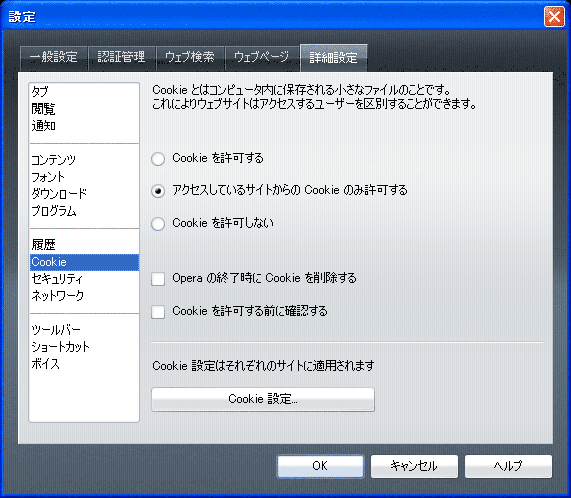This screenshot has width=571, height=498.
Task: Select ネットワーク in the sidebar
Action: click(x=84, y=296)
